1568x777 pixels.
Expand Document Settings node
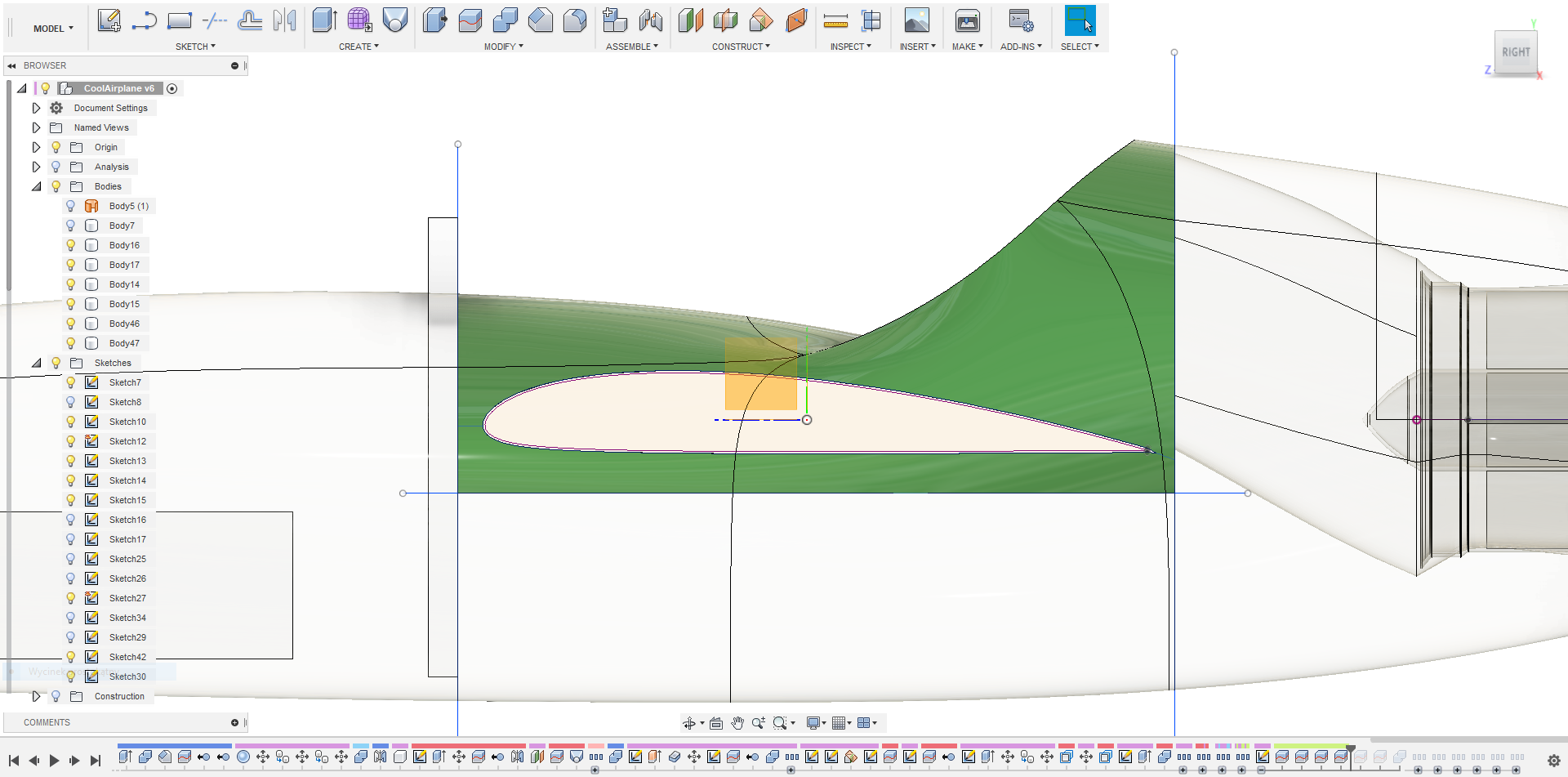point(36,108)
